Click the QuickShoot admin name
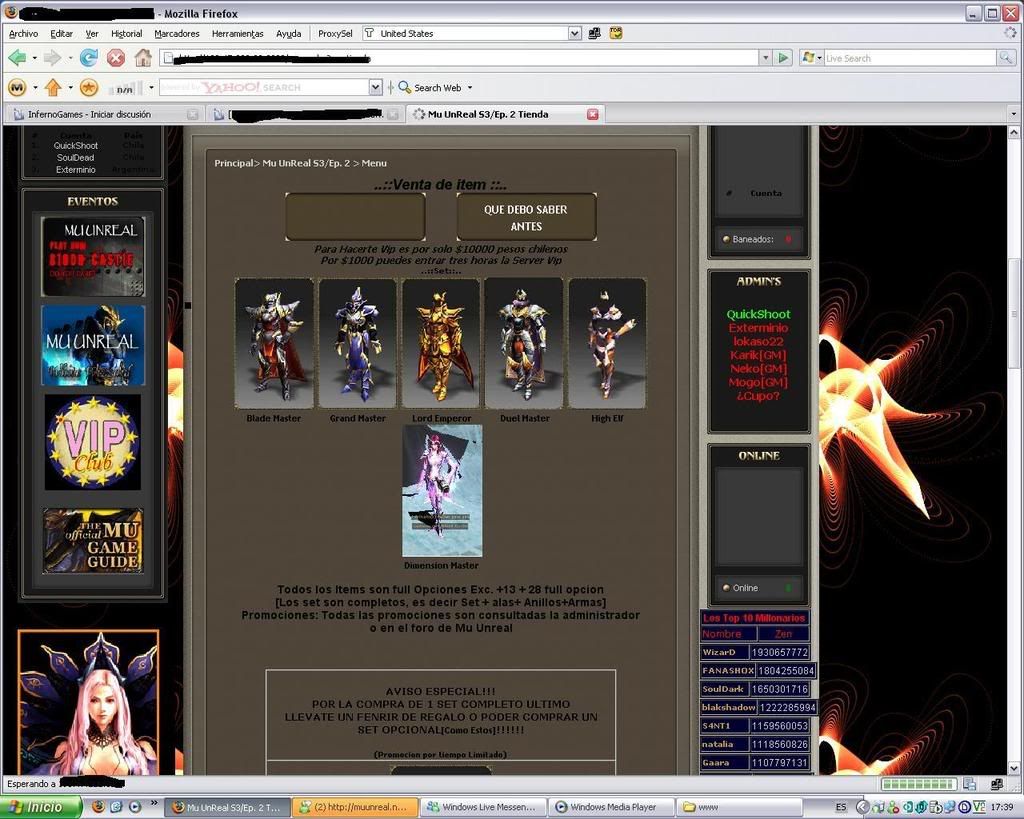1024x819 pixels. pyautogui.click(x=758, y=314)
